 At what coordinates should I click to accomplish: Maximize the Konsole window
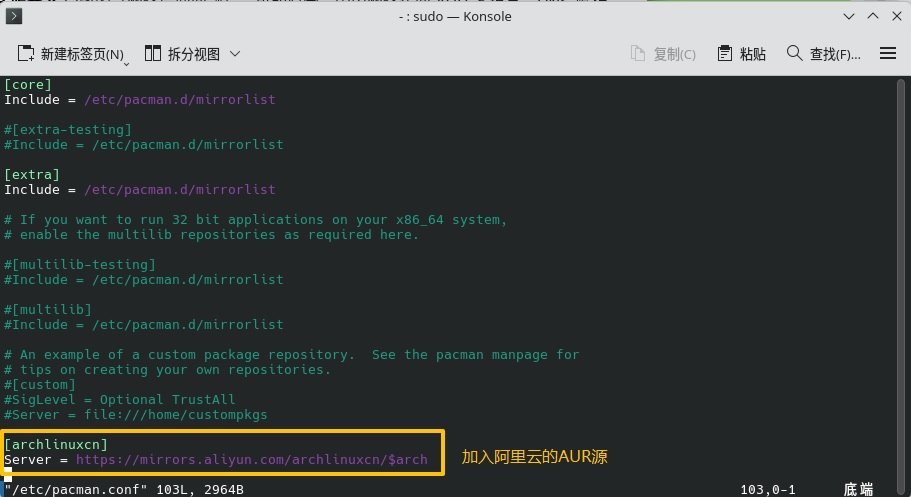[x=871, y=16]
